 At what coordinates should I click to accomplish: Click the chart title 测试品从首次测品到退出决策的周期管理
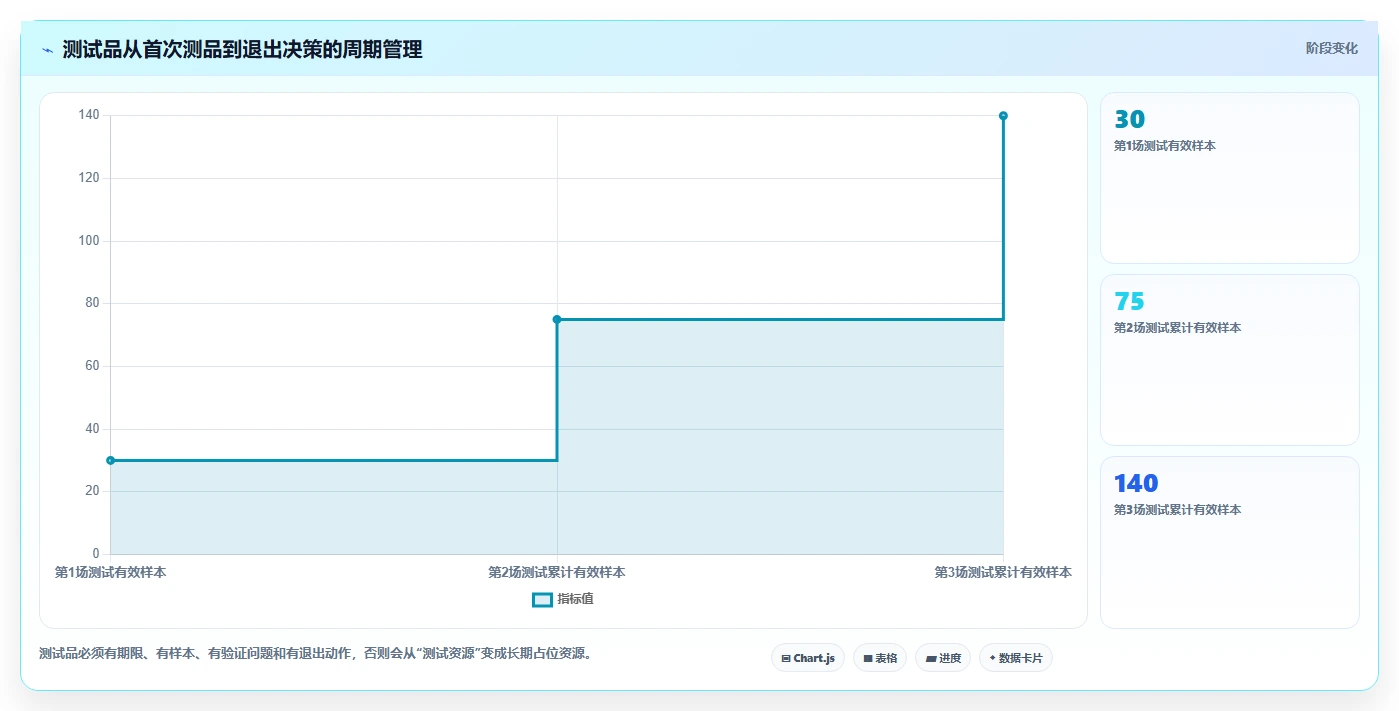pos(242,49)
